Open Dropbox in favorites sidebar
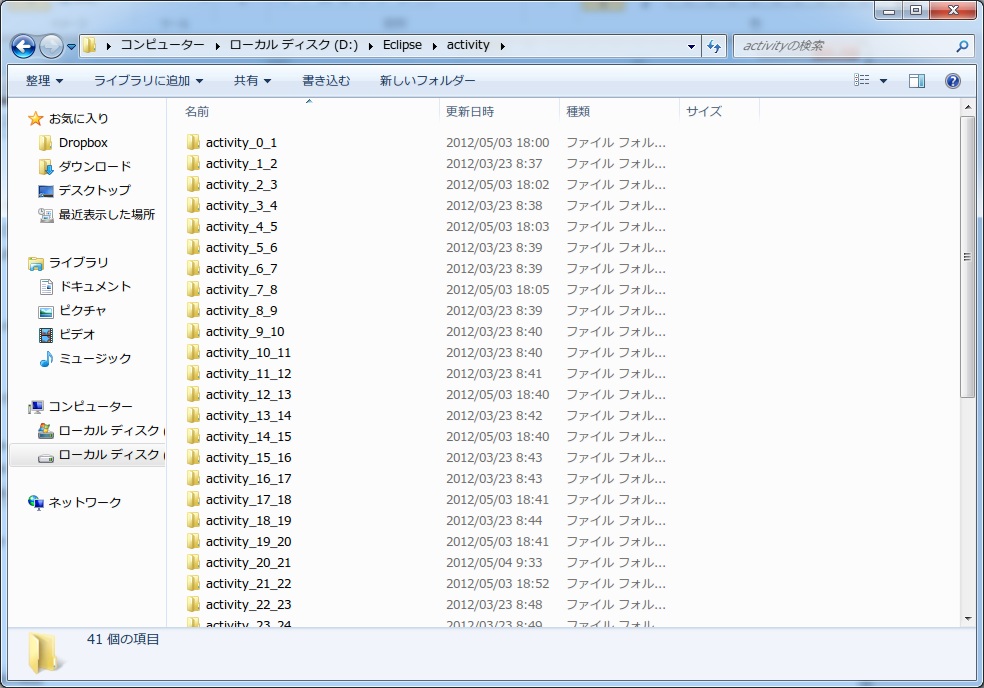This screenshot has height=688, width=984. (83, 142)
